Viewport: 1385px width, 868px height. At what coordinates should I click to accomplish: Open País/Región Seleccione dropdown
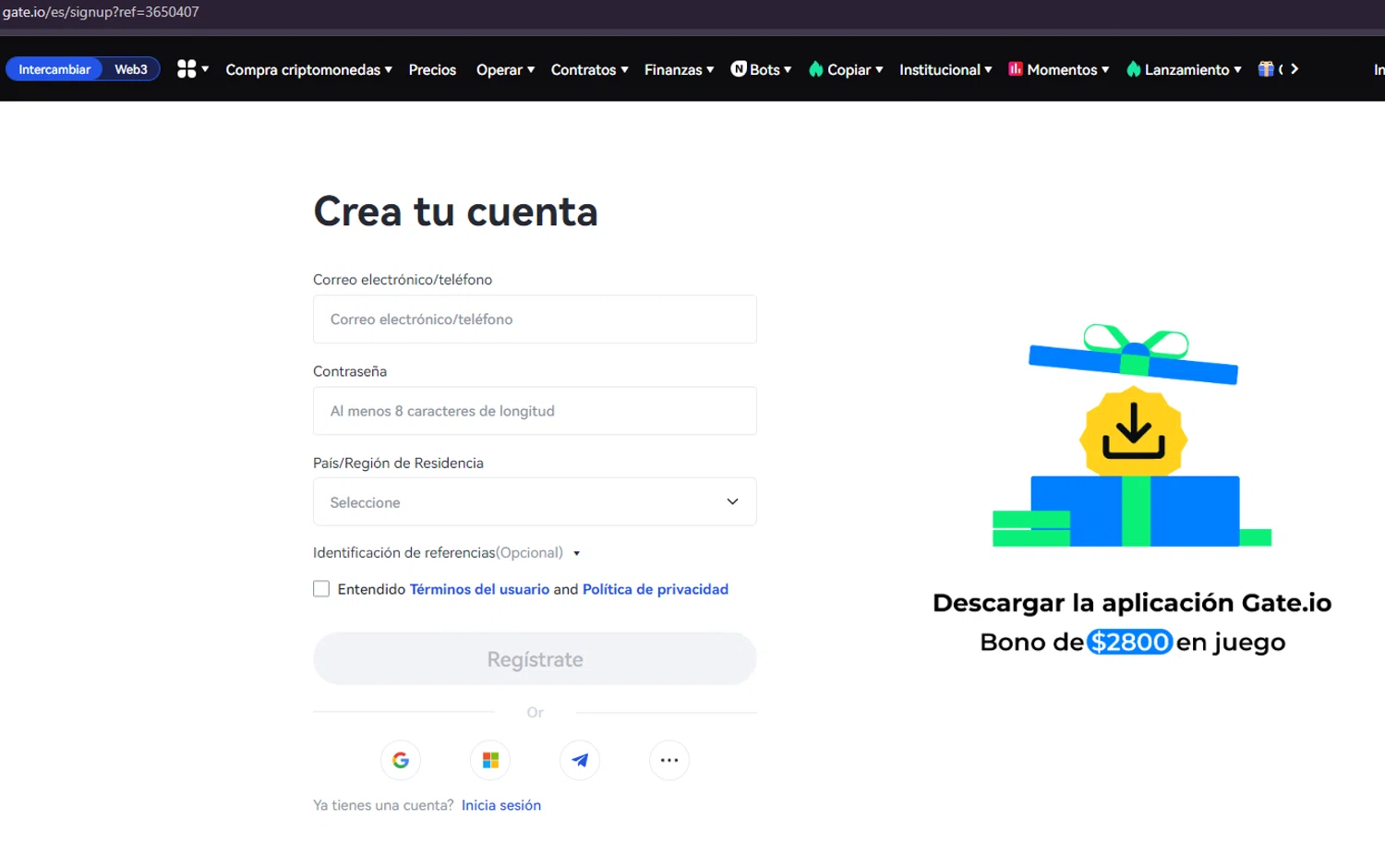point(535,501)
